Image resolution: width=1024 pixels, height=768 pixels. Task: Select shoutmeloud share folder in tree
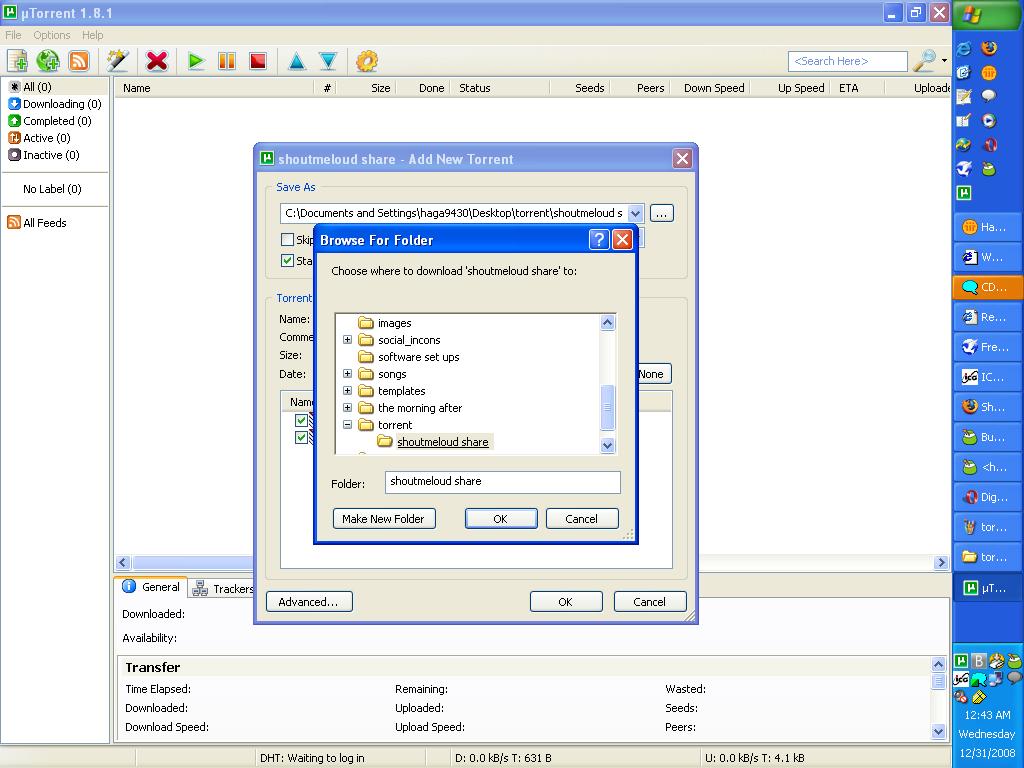click(442, 442)
